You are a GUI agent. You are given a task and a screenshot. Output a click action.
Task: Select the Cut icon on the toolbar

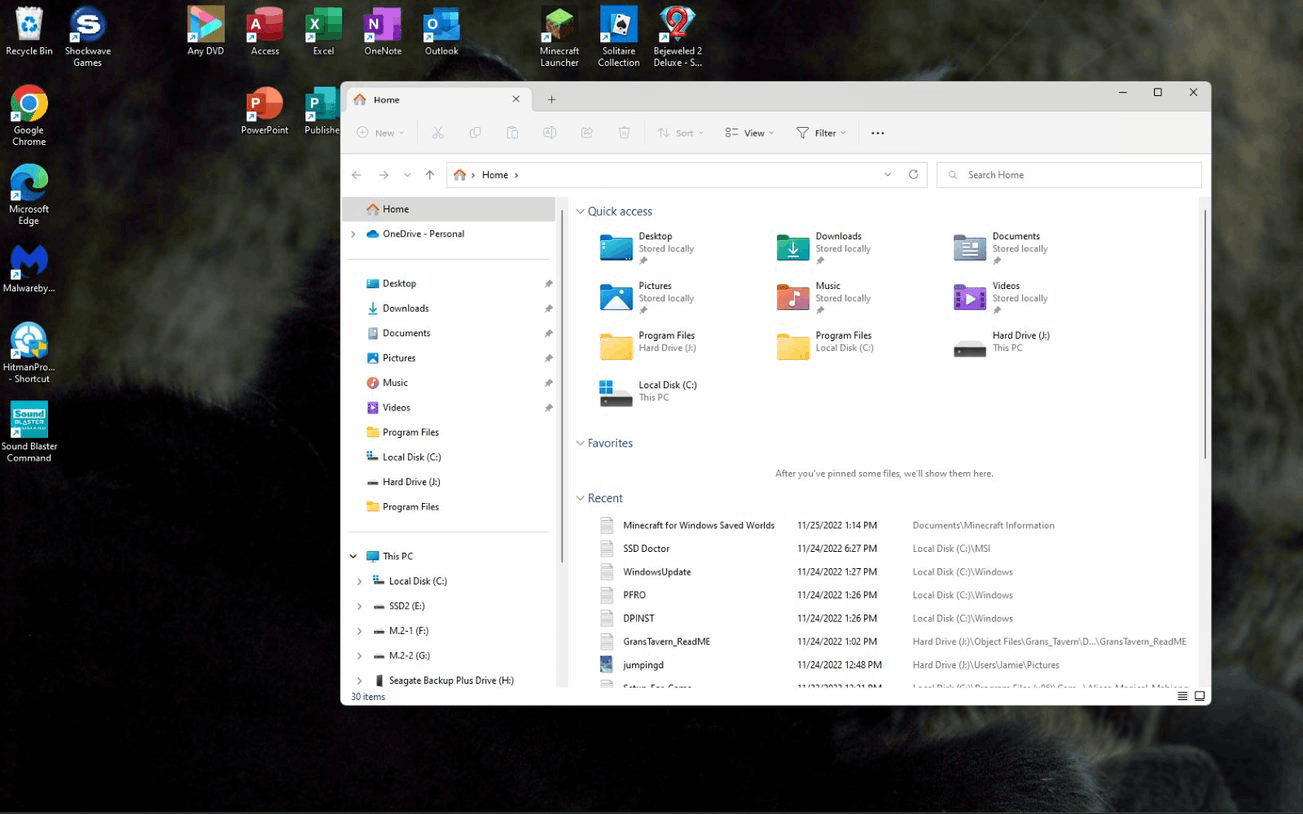tap(438, 132)
